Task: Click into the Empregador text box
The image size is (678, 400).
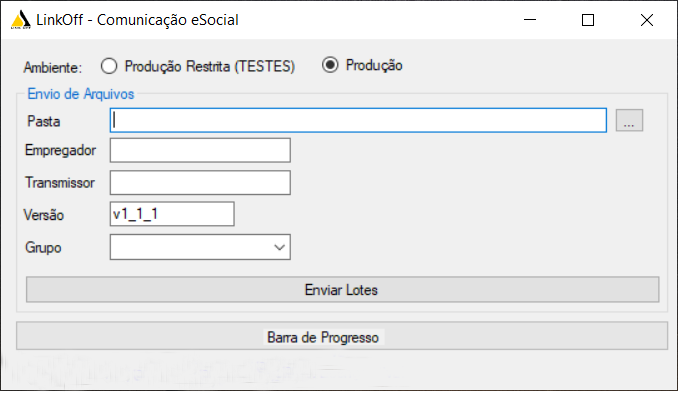Action: click(200, 150)
